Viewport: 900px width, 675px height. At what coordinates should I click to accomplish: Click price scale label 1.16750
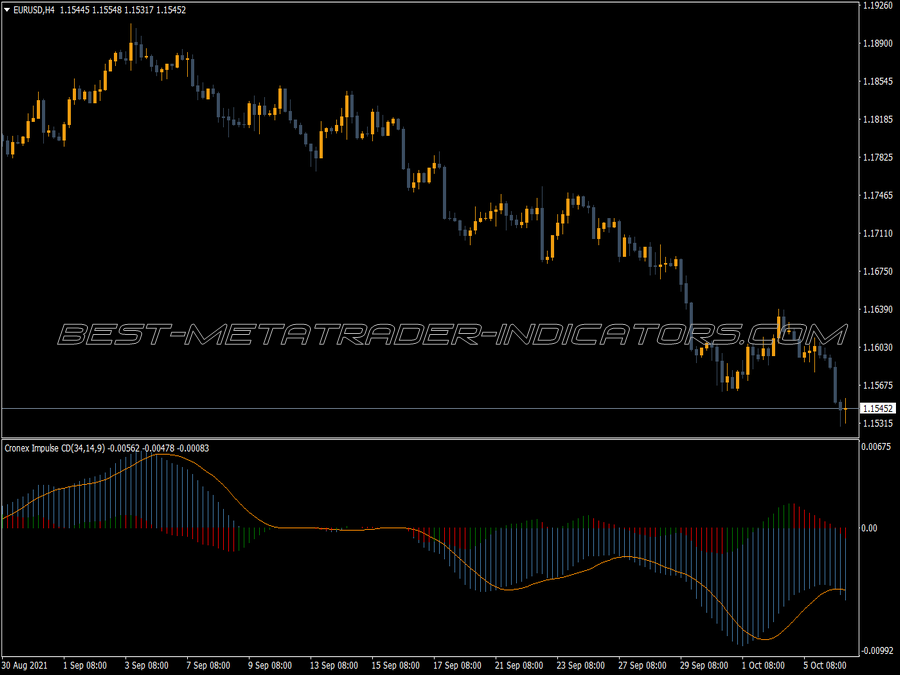coord(878,271)
